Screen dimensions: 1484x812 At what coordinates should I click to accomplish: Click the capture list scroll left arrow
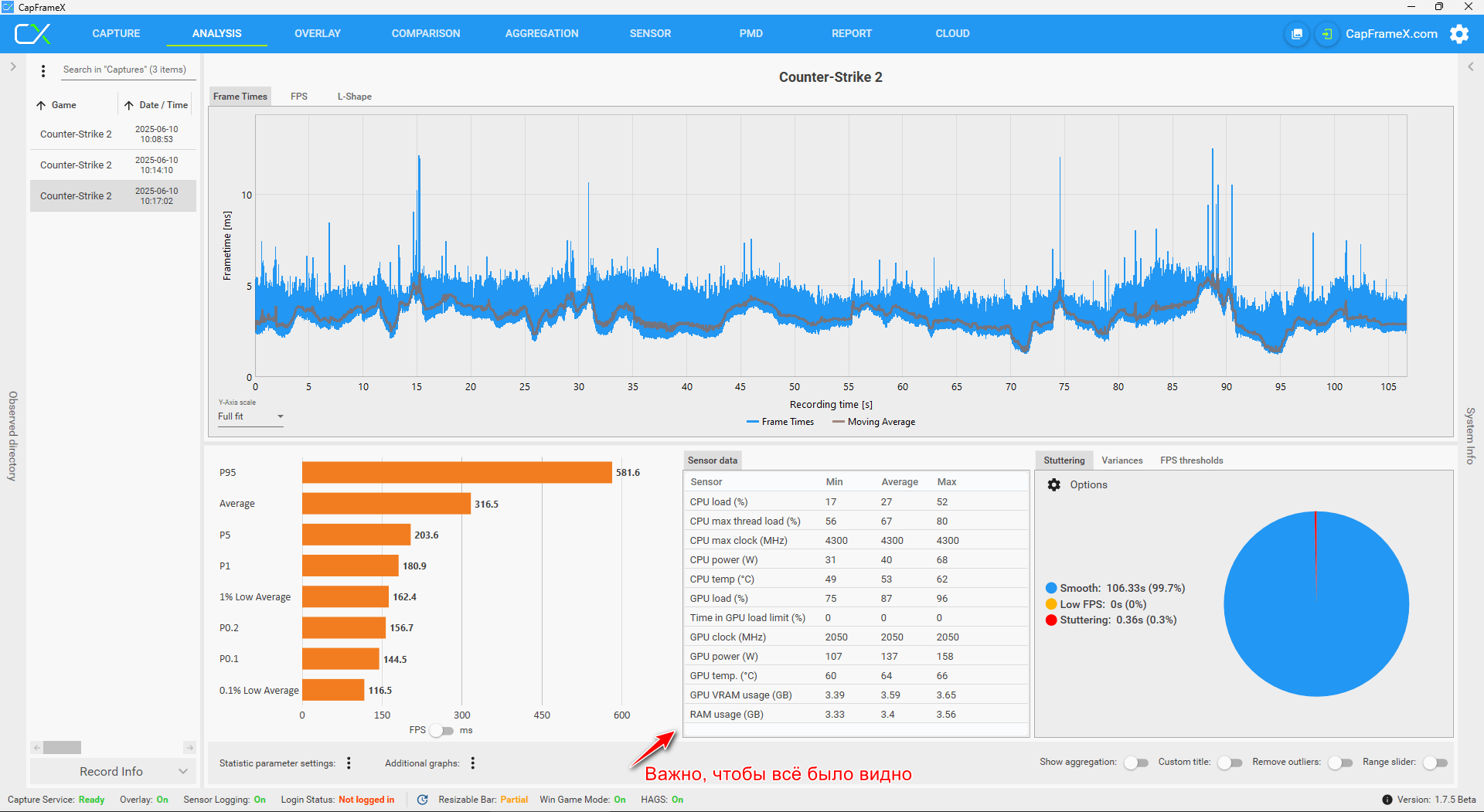(36, 747)
